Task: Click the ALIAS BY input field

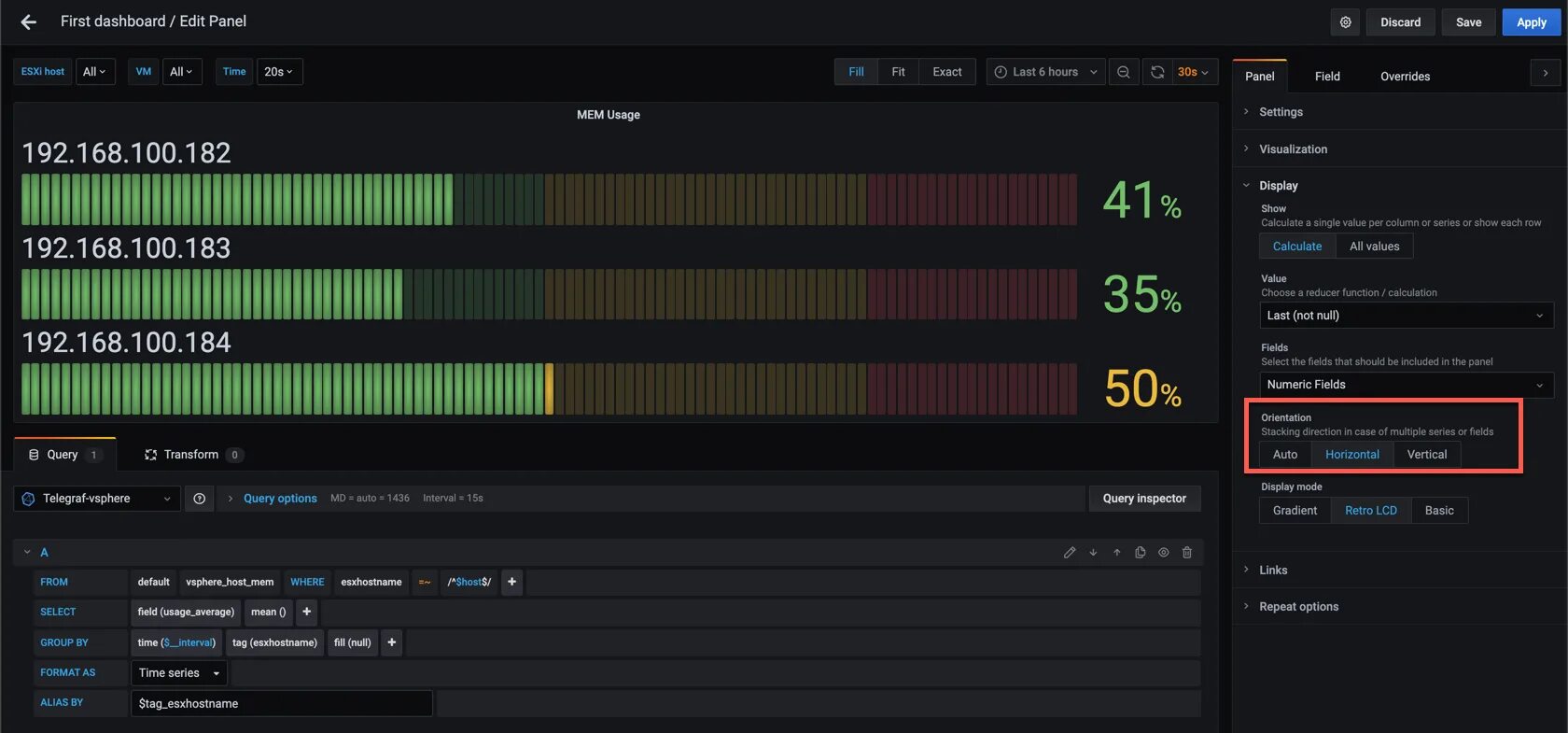Action: [281, 703]
